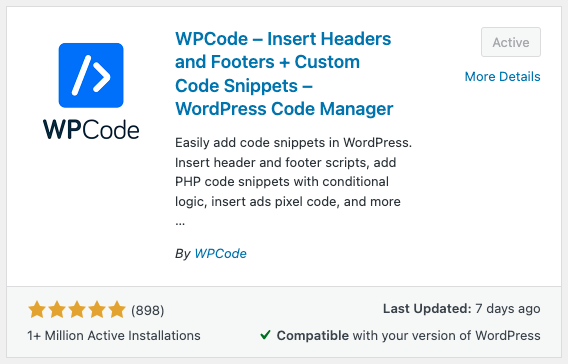Open the More Details link
The height and width of the screenshot is (364, 568).
pyautogui.click(x=502, y=76)
